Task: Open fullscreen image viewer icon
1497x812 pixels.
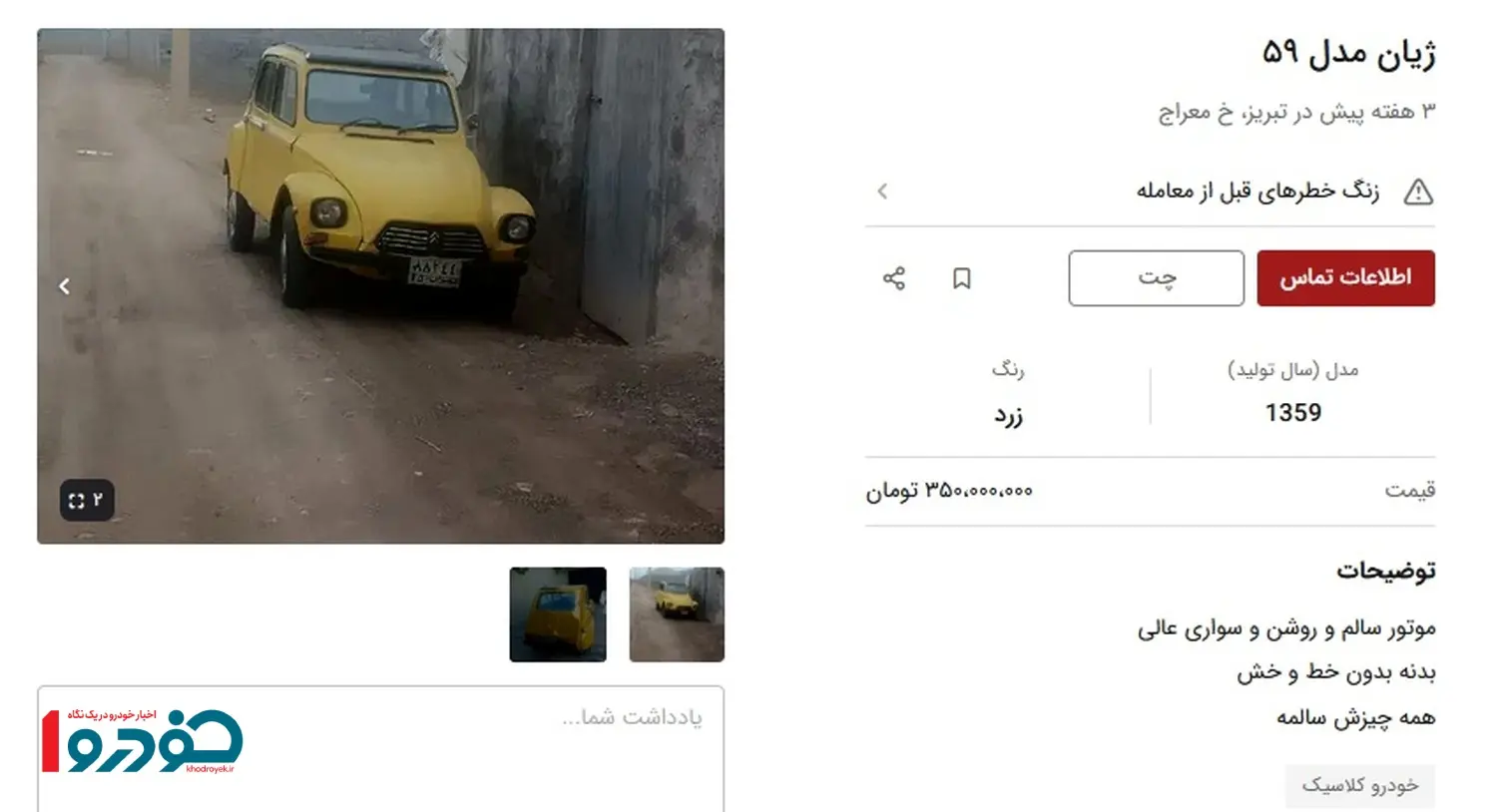Action: (x=87, y=500)
